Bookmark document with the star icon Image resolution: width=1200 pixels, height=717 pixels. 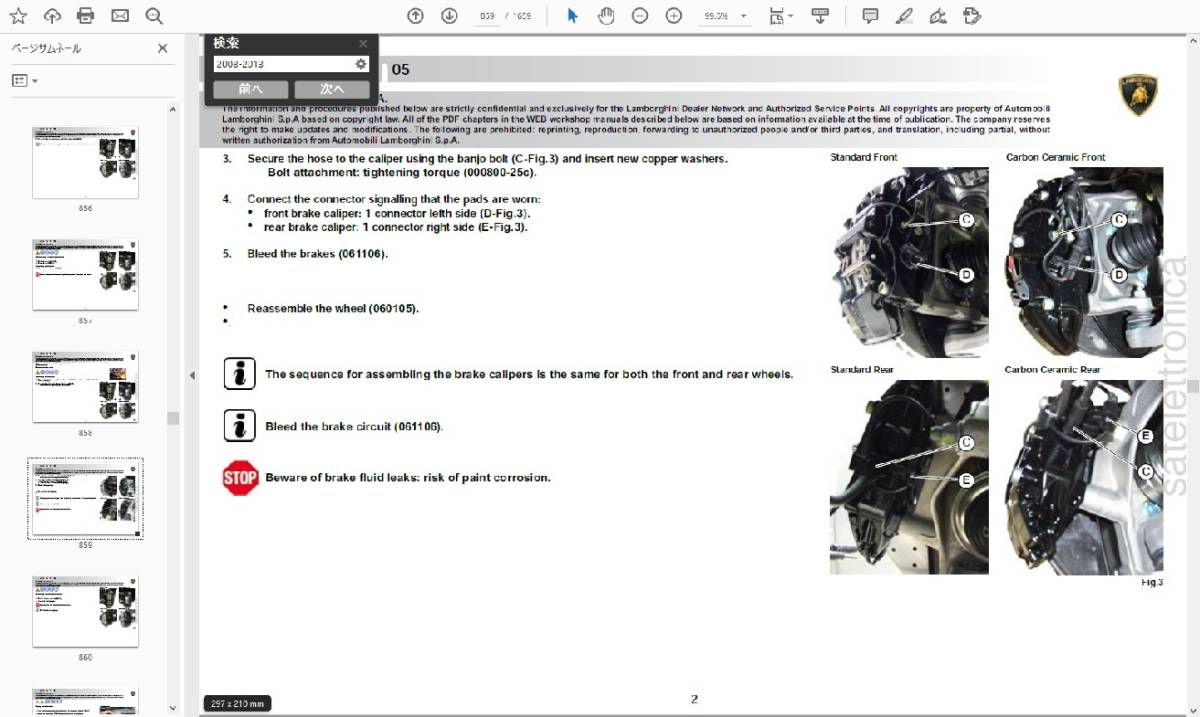click(x=18, y=16)
